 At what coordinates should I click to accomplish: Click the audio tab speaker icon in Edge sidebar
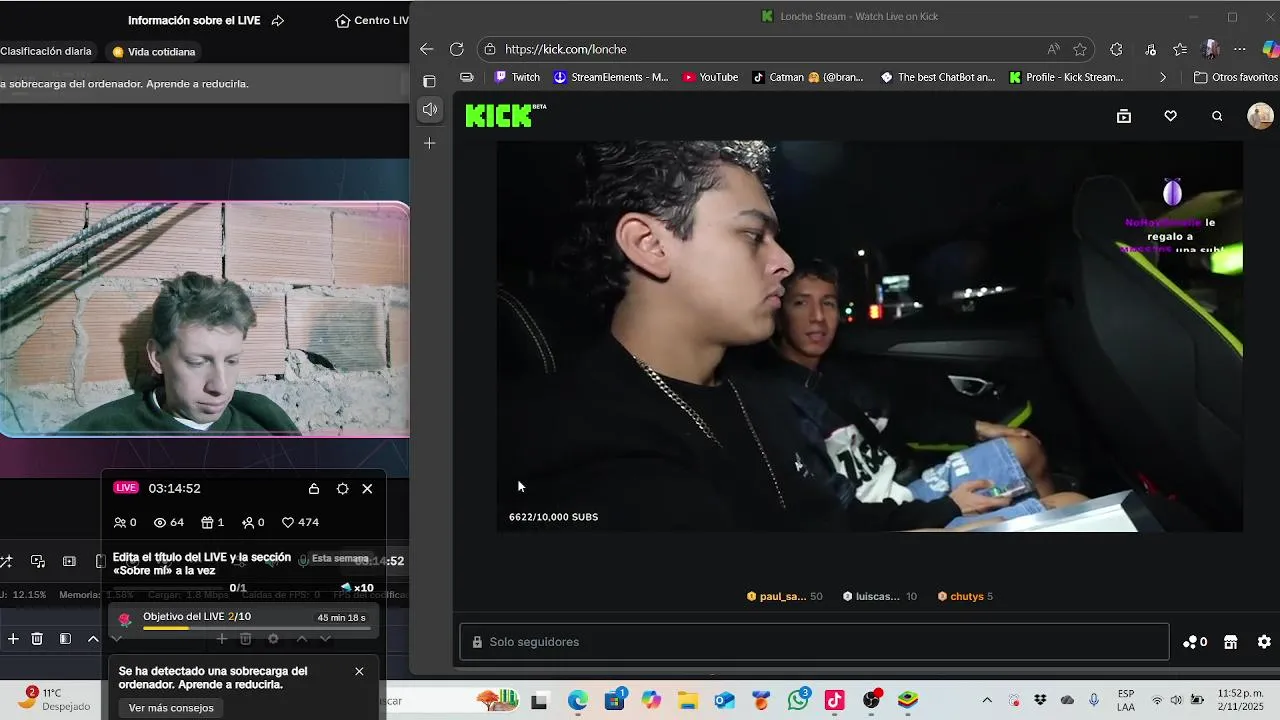click(429, 110)
